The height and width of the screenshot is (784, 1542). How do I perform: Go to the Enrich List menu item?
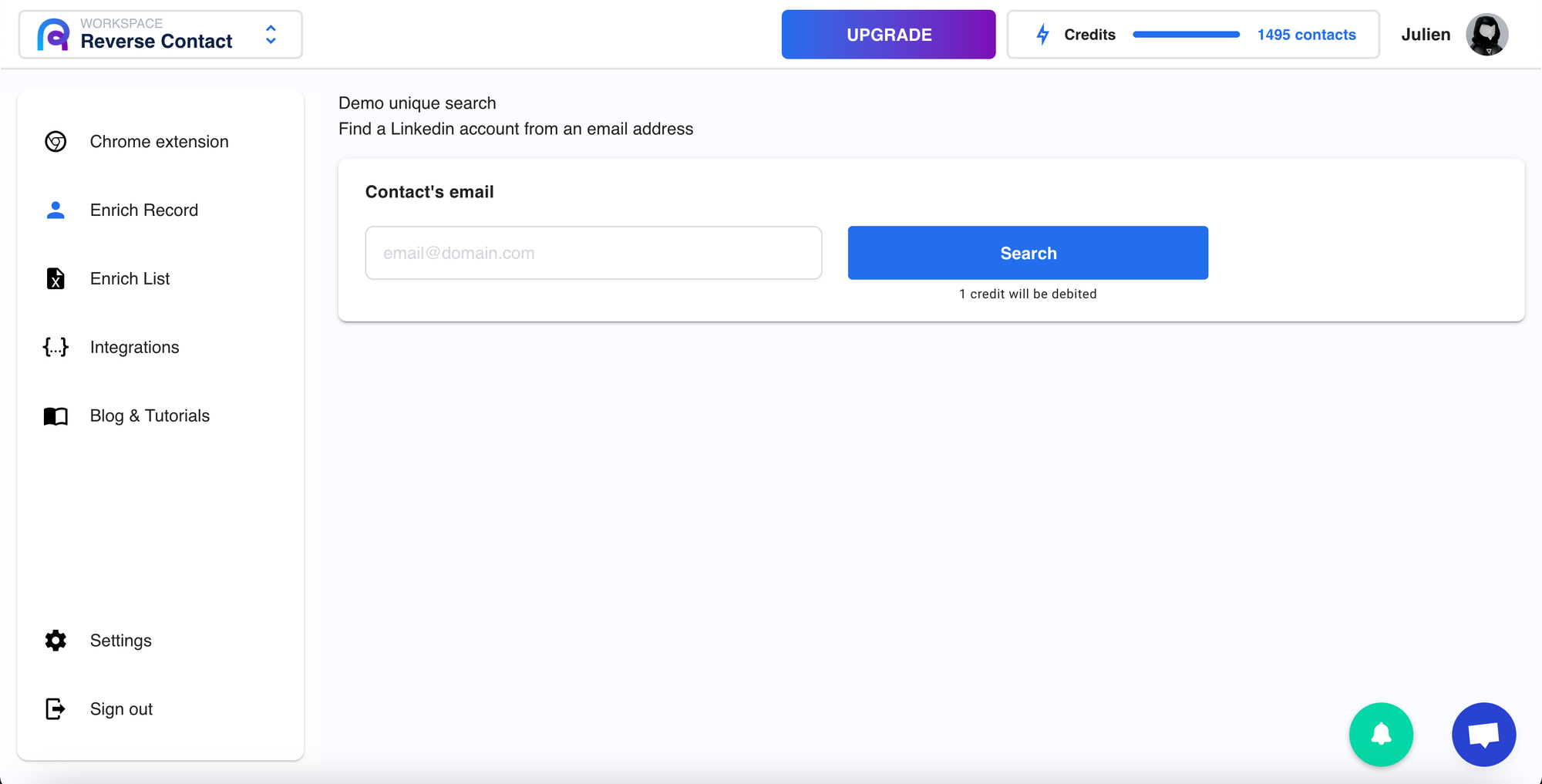point(130,278)
